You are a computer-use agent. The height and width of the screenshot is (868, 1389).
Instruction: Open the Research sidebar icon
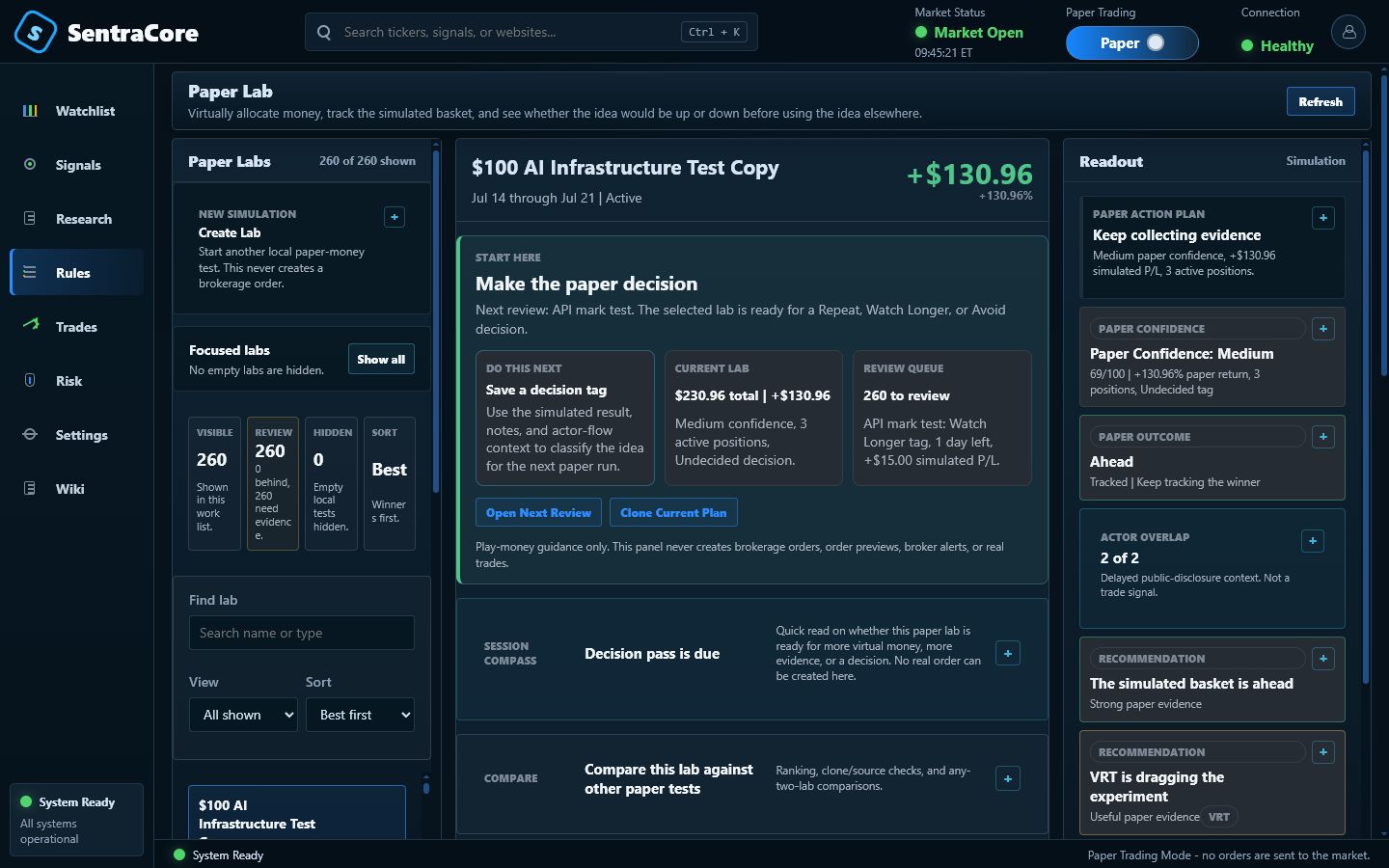point(30,219)
